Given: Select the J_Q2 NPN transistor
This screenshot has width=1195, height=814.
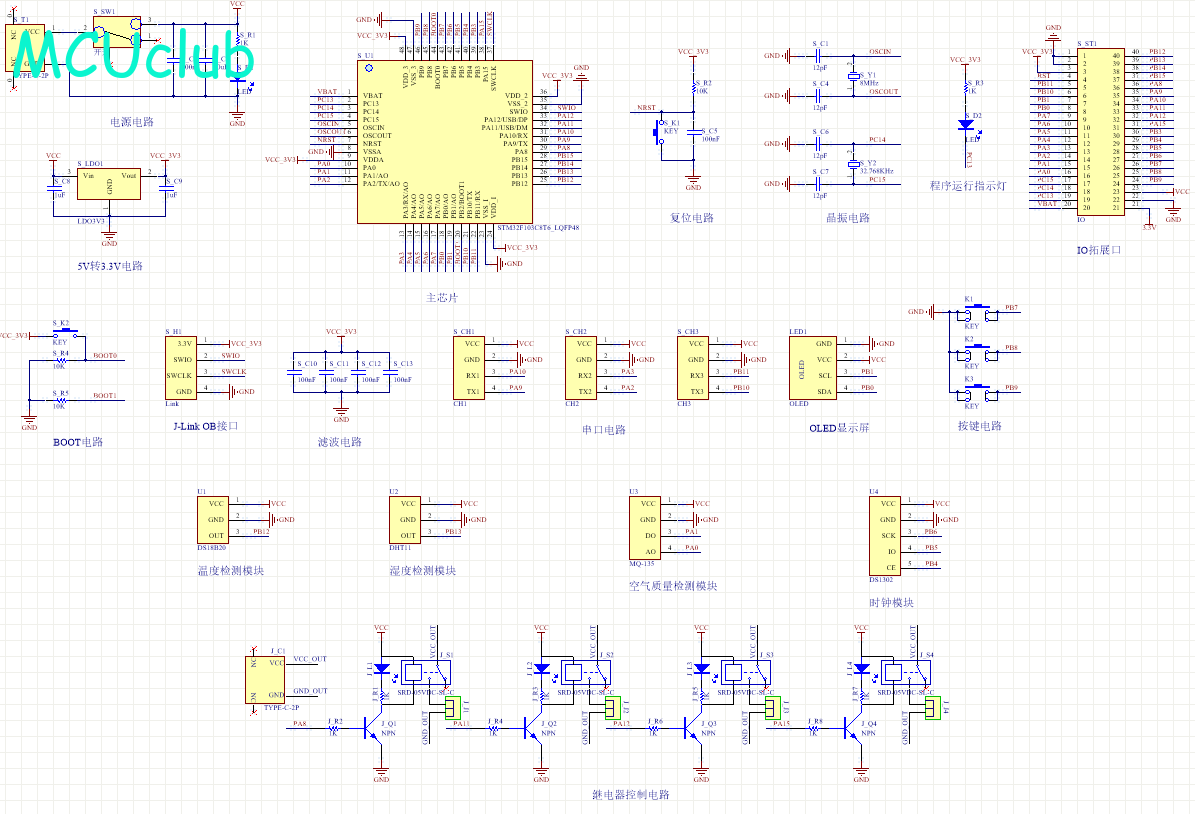Looking at the screenshot, I should (533, 729).
